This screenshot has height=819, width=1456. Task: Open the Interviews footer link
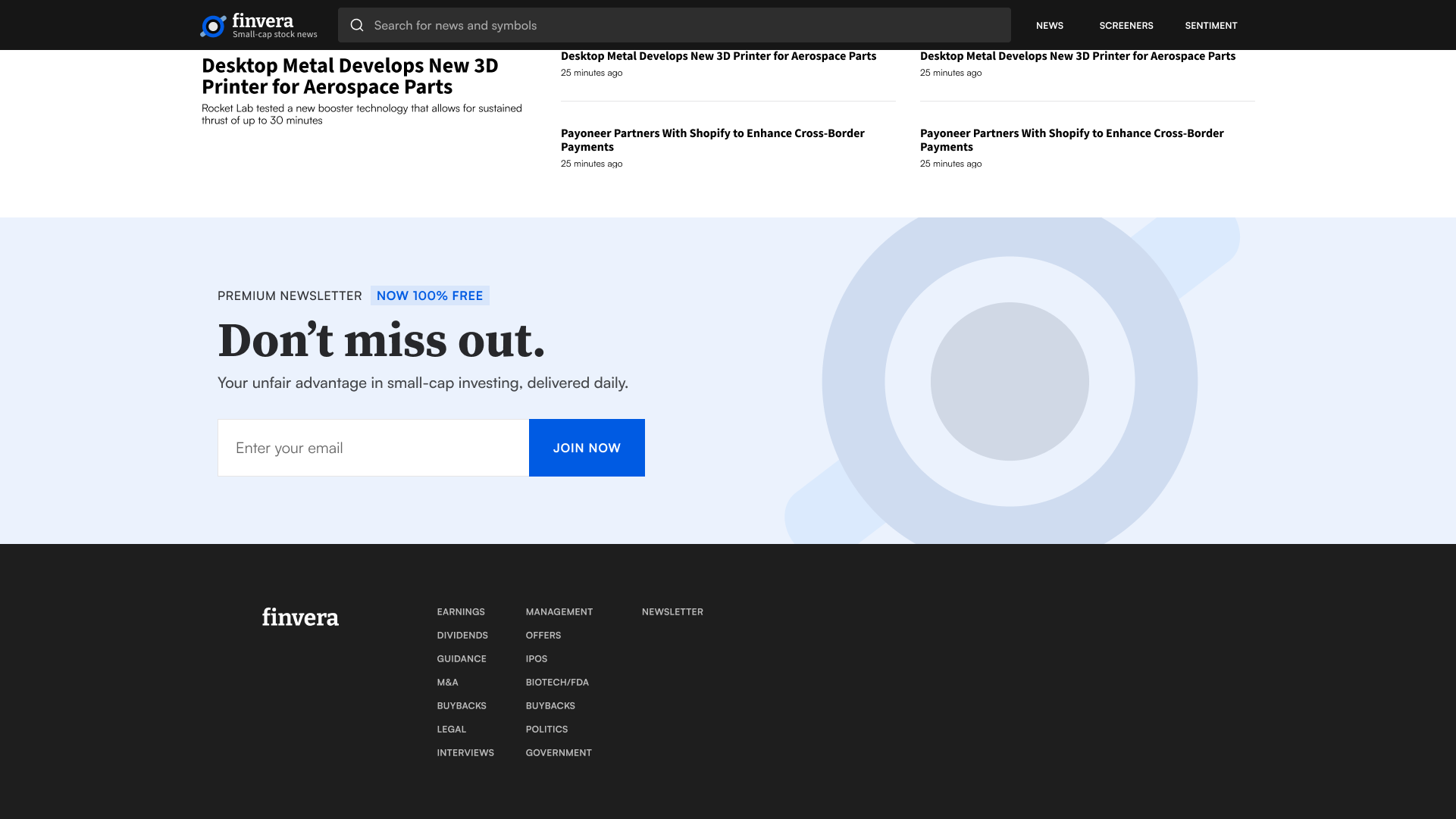coord(465,753)
